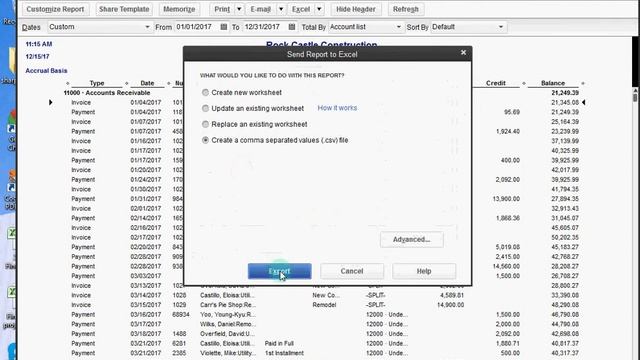Close the Send Report to Excel dialog
This screenshot has width=640, height=360.
(463, 53)
